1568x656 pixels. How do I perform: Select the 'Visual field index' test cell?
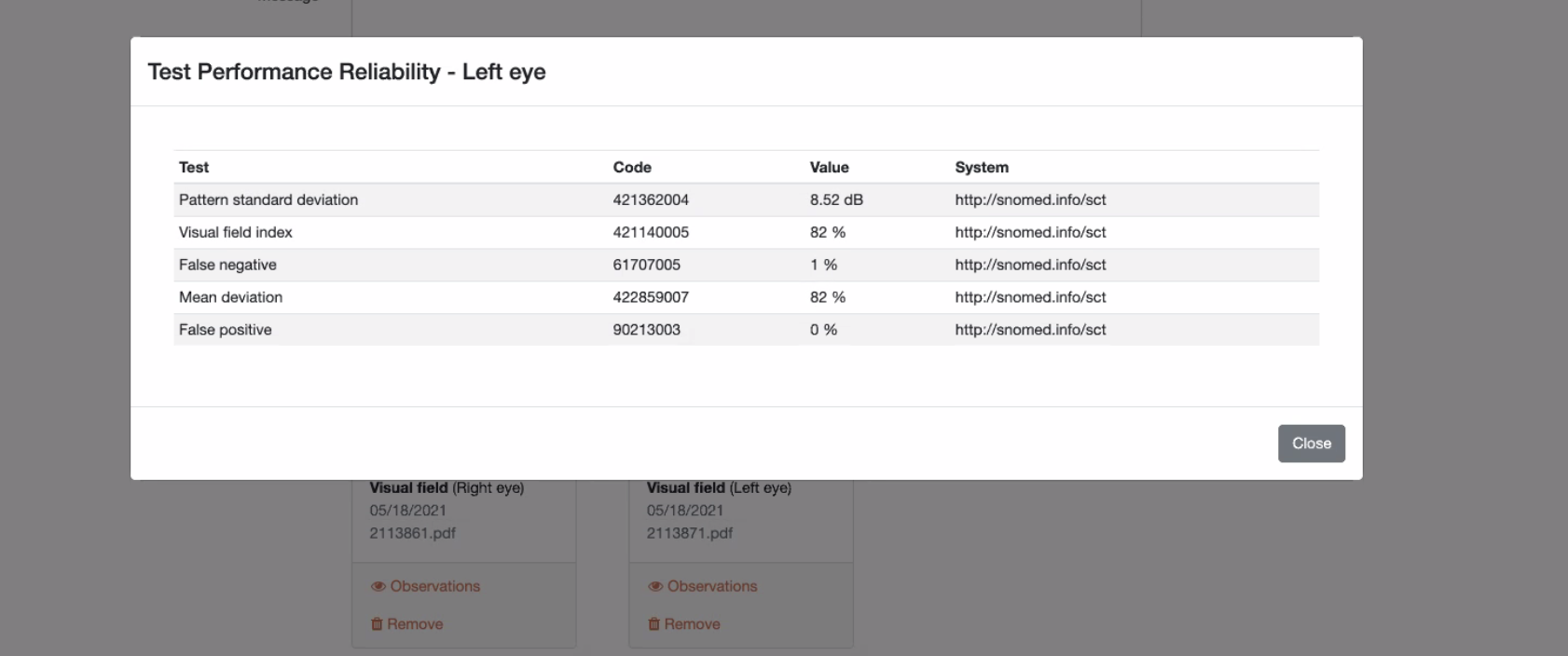coord(236,232)
